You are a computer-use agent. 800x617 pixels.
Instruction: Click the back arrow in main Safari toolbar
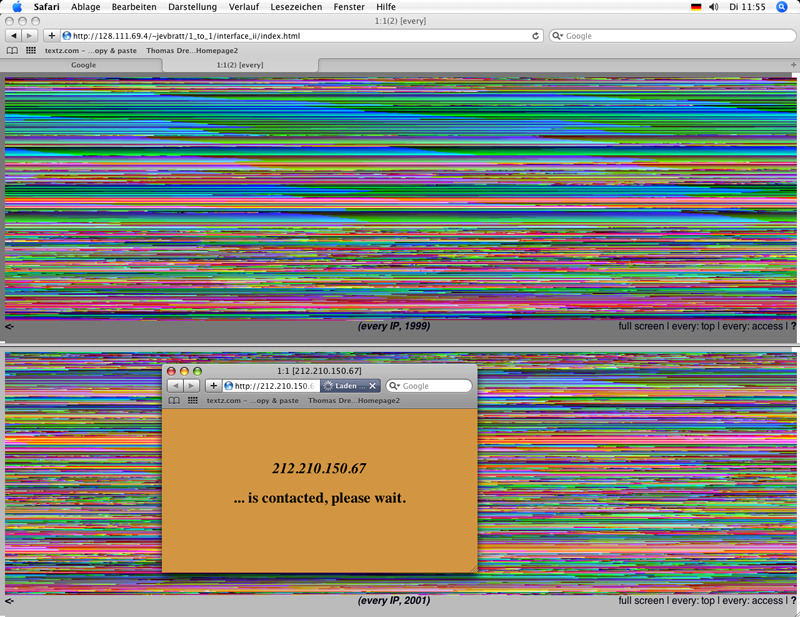(13, 36)
